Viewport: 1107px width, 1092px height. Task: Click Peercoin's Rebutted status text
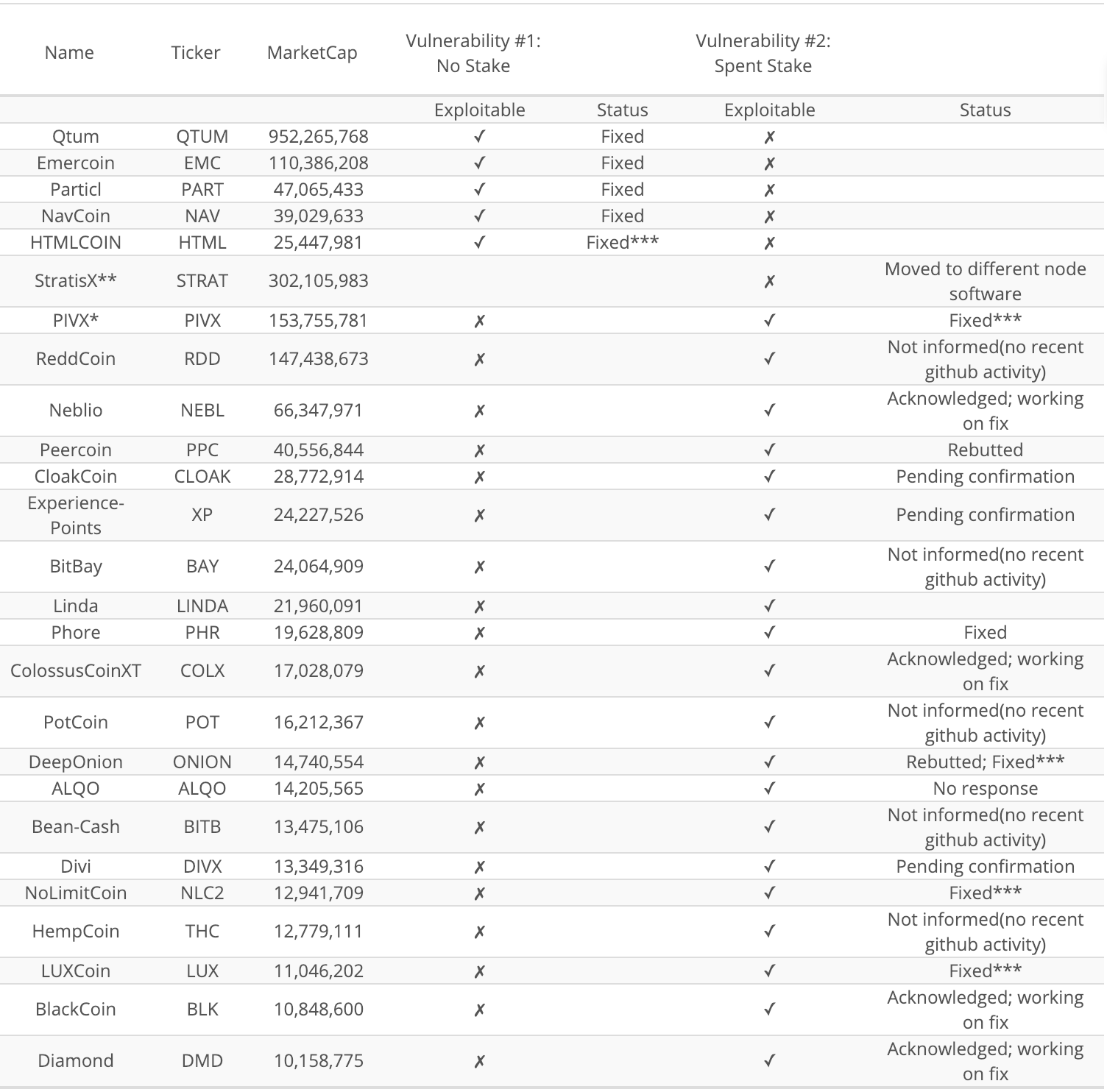click(x=985, y=450)
